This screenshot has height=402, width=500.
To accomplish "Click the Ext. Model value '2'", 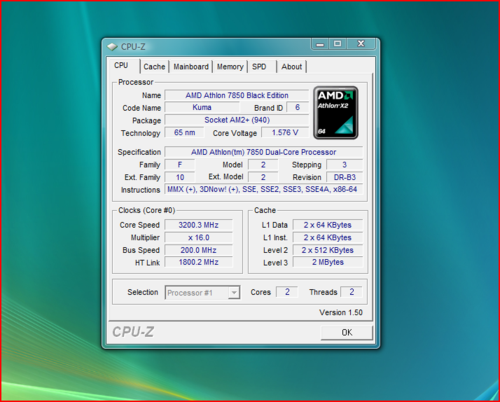I will coord(263,177).
